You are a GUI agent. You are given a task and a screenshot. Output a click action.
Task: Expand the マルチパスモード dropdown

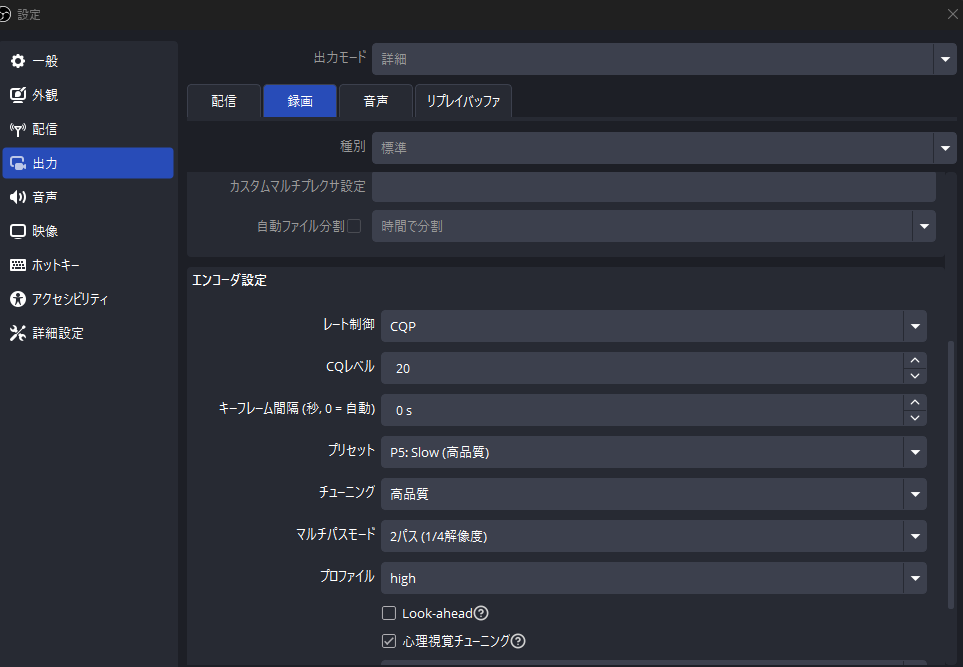(914, 536)
